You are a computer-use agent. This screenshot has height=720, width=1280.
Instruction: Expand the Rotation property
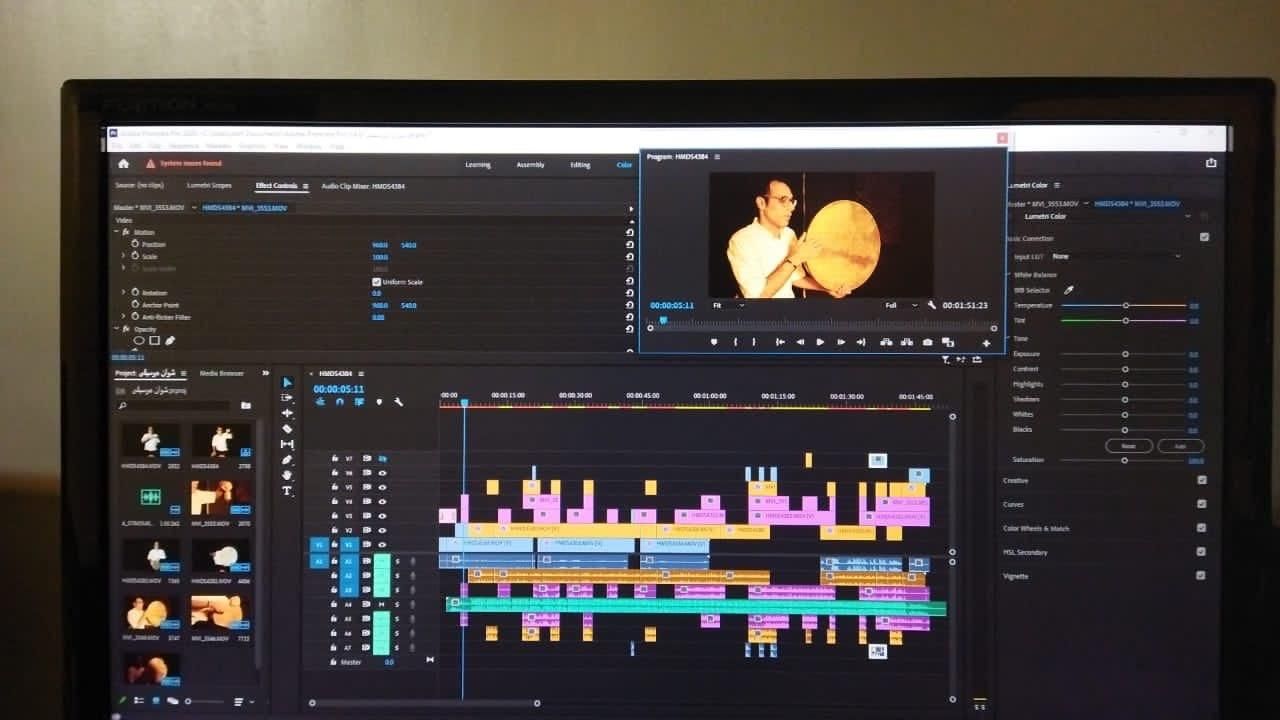[x=125, y=293]
